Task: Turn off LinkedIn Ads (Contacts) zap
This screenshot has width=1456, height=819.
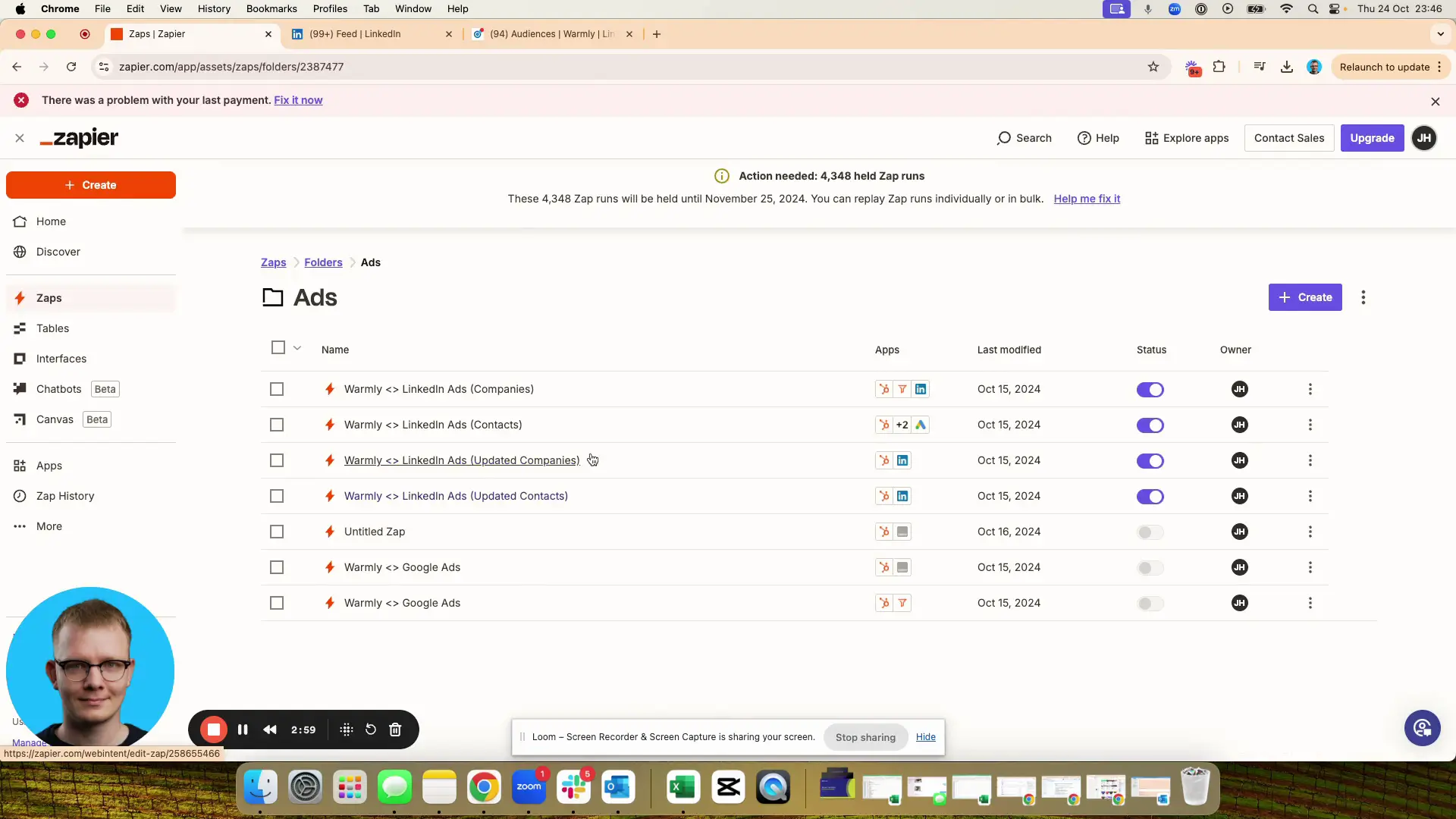Action: [x=1150, y=425]
